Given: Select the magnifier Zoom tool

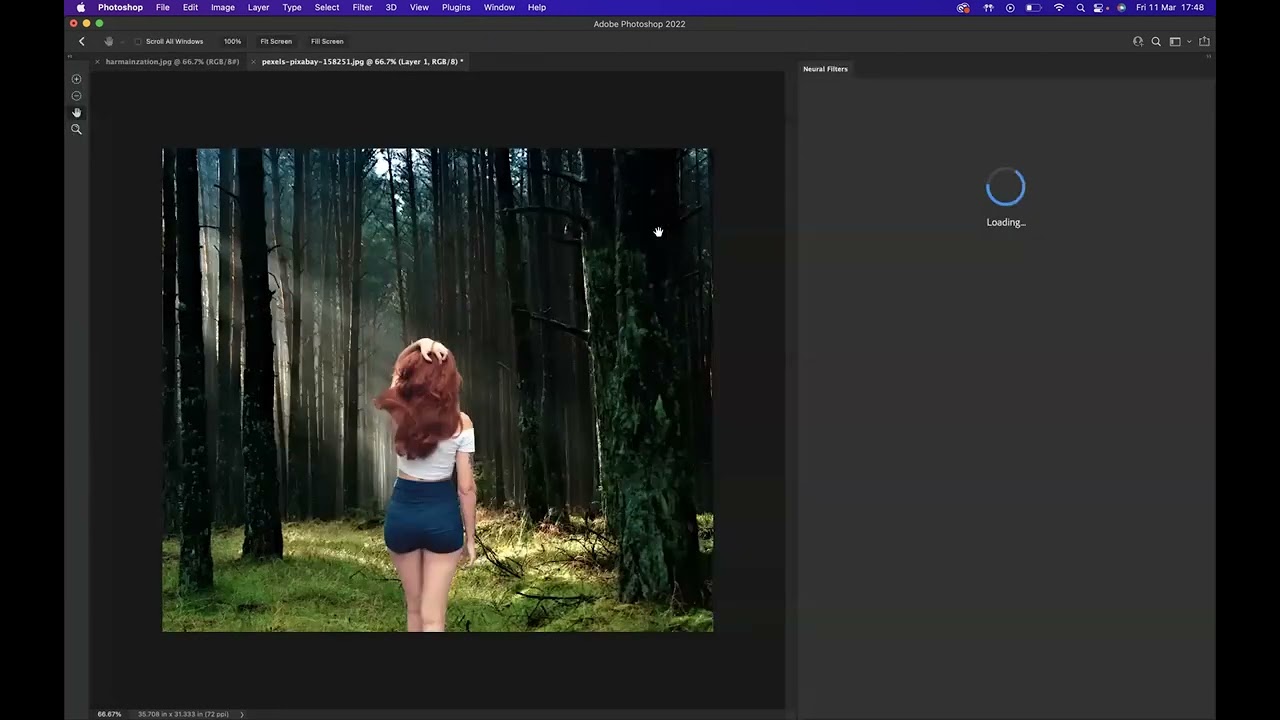Looking at the screenshot, I should pyautogui.click(x=76, y=130).
